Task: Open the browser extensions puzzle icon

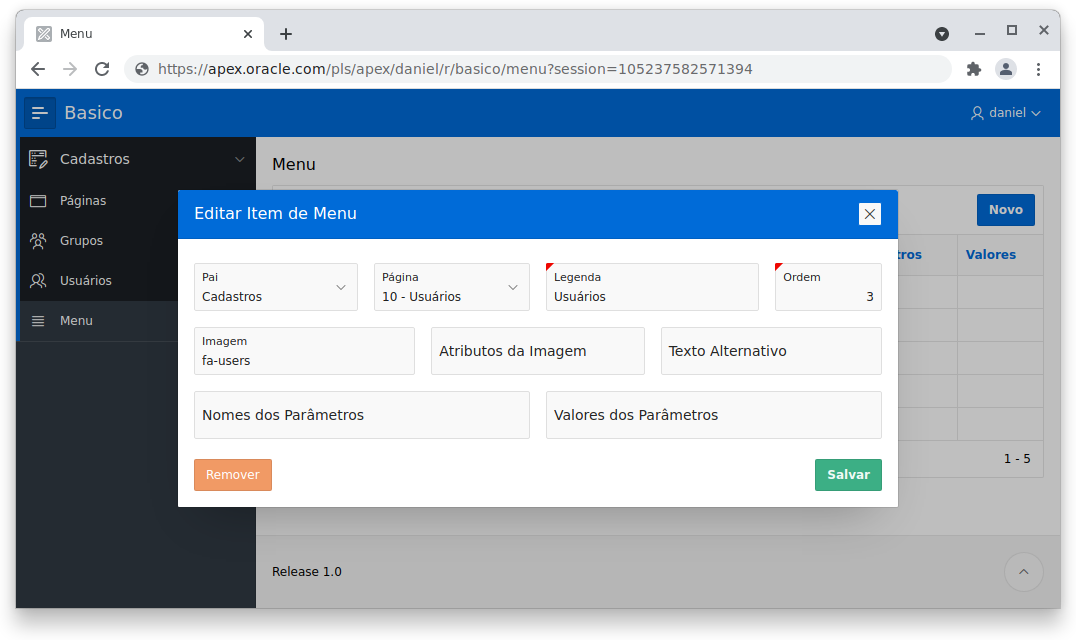Action: click(973, 69)
